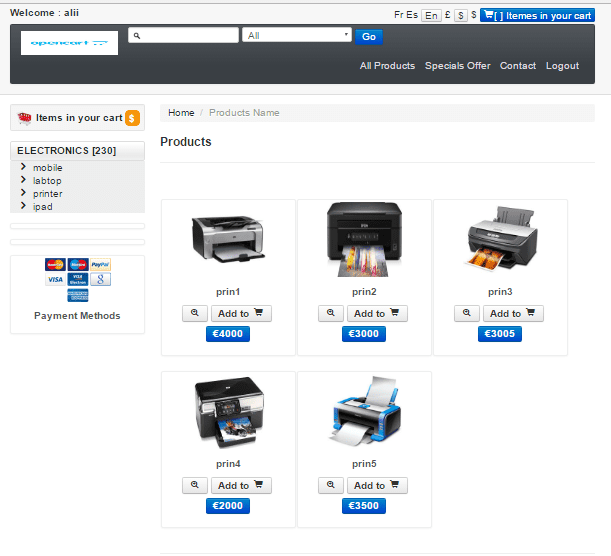Open the prin1 printer thumbnail
This screenshot has width=611, height=556.
(x=228, y=239)
